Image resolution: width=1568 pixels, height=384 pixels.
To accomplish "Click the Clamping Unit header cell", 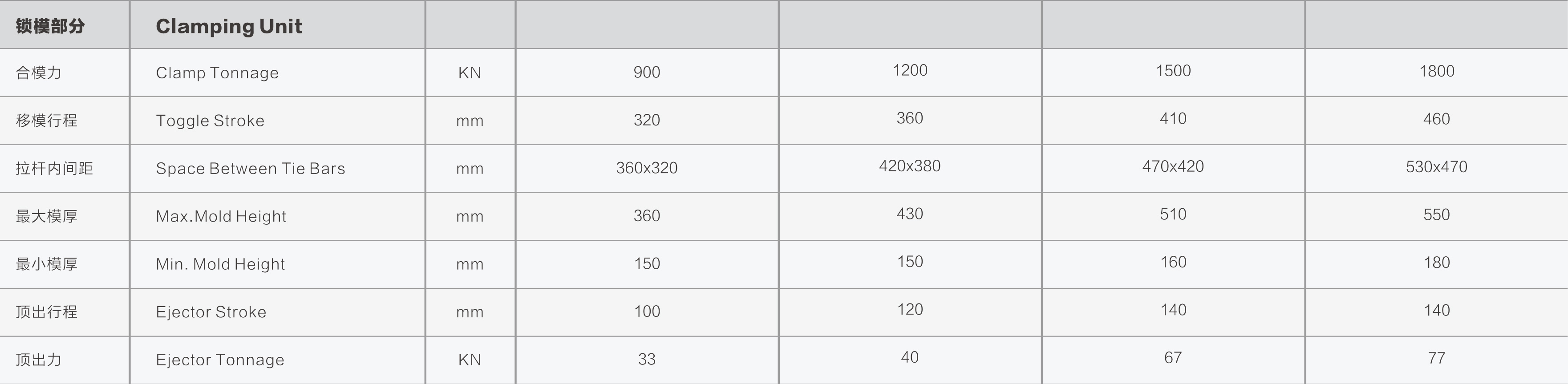I will click(x=229, y=26).
